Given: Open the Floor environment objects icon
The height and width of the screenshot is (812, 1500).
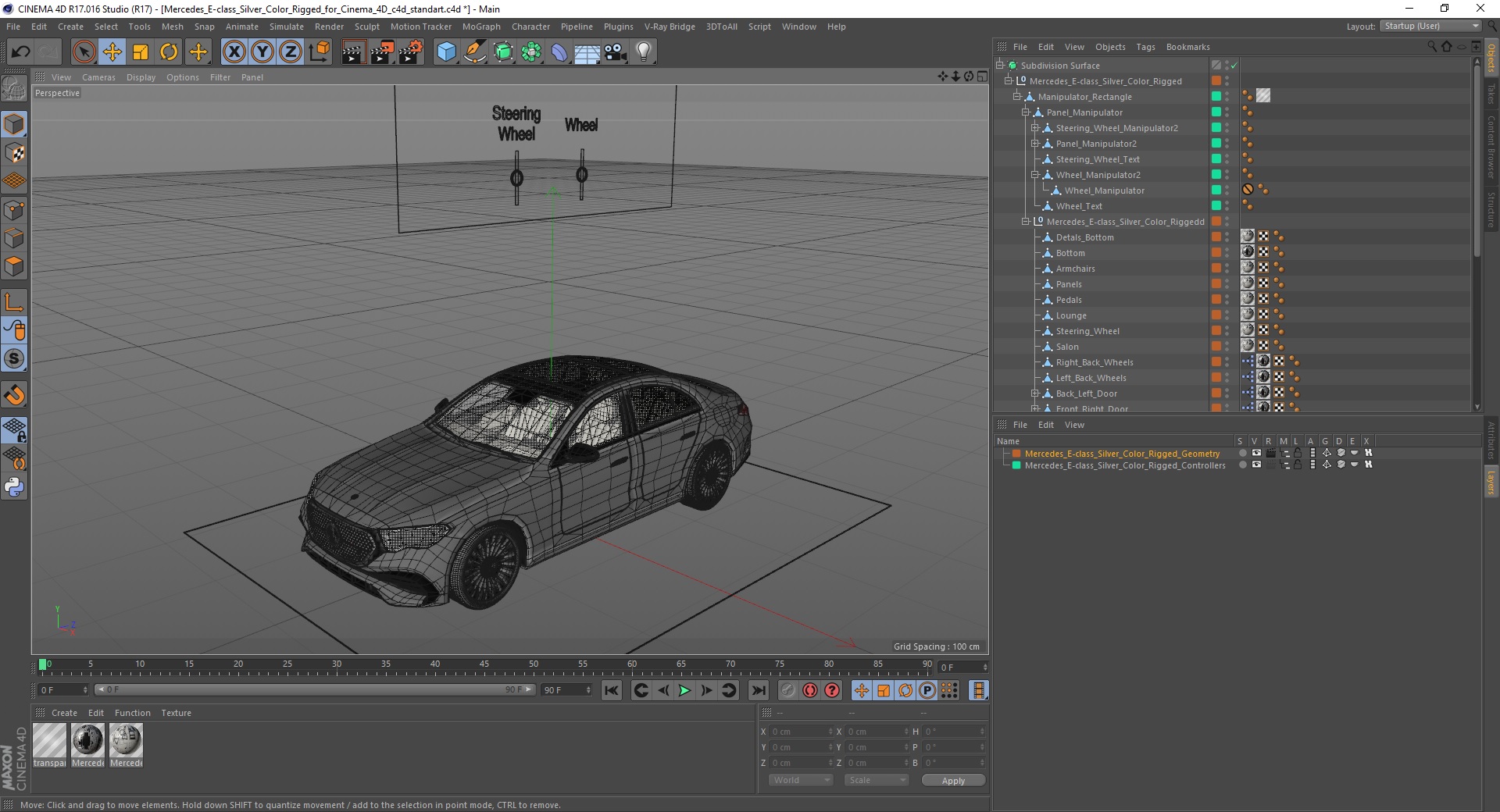Looking at the screenshot, I should [587, 52].
